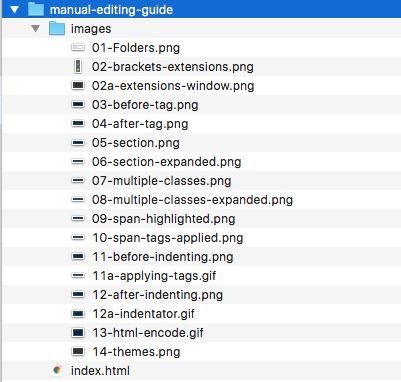Select file name 06-section-expanded.png
Image resolution: width=401 pixels, height=382 pixels.
[167, 162]
